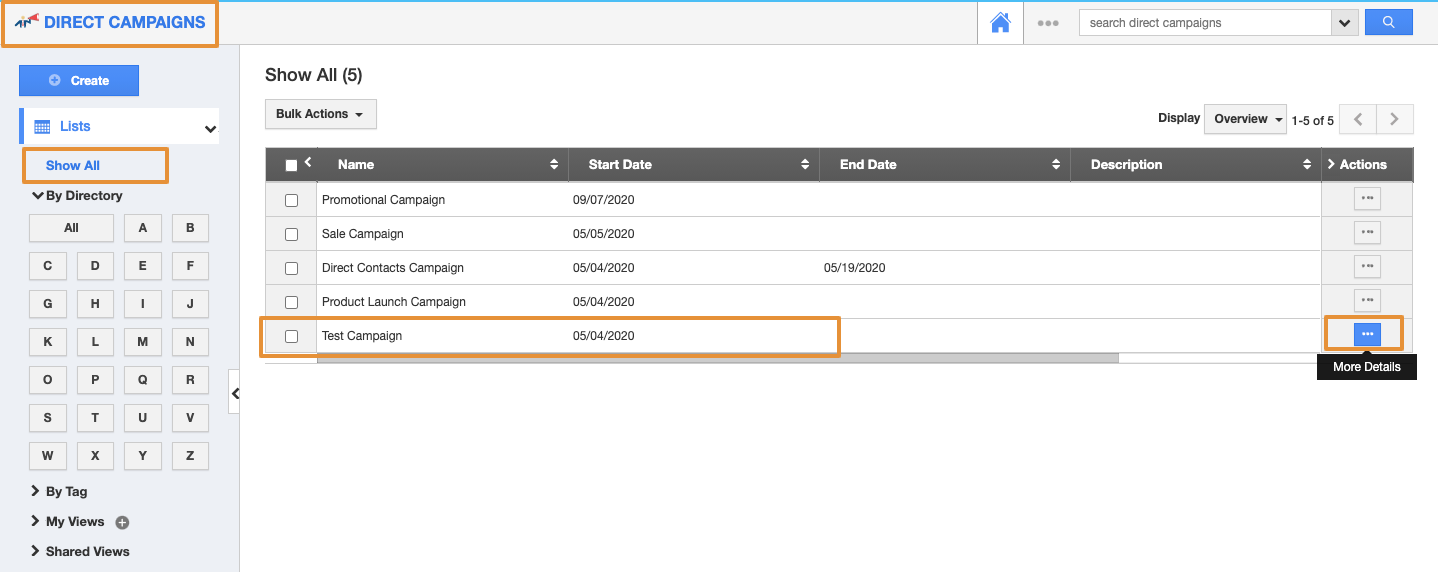The height and width of the screenshot is (572, 1438).
Task: Click the Create button
Action: [79, 81]
